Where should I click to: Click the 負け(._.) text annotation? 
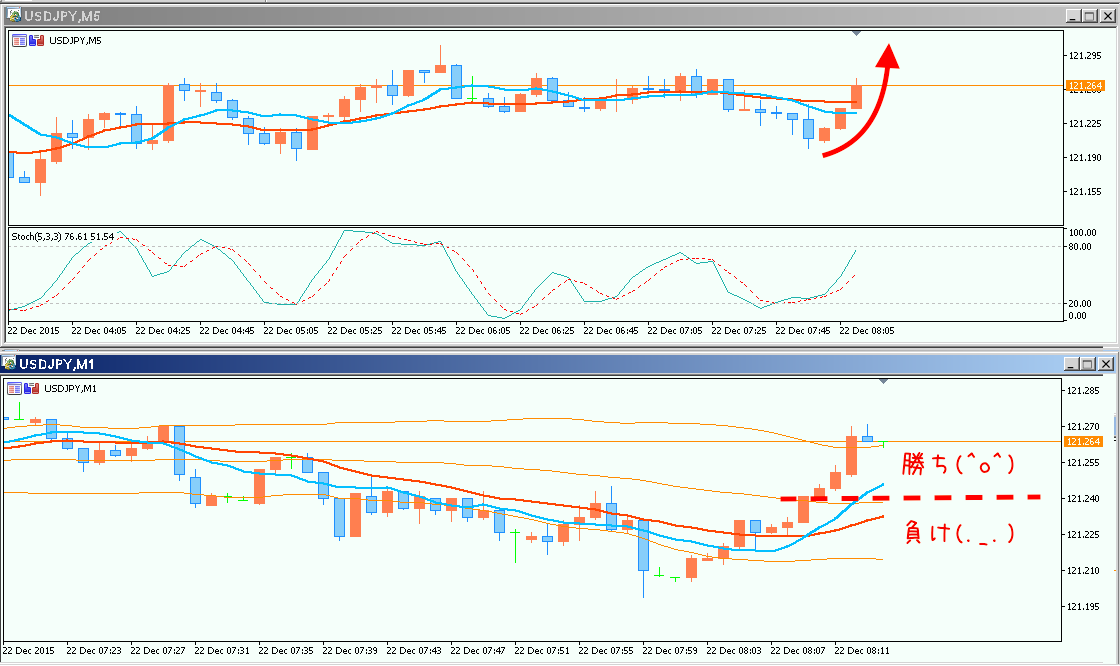958,533
